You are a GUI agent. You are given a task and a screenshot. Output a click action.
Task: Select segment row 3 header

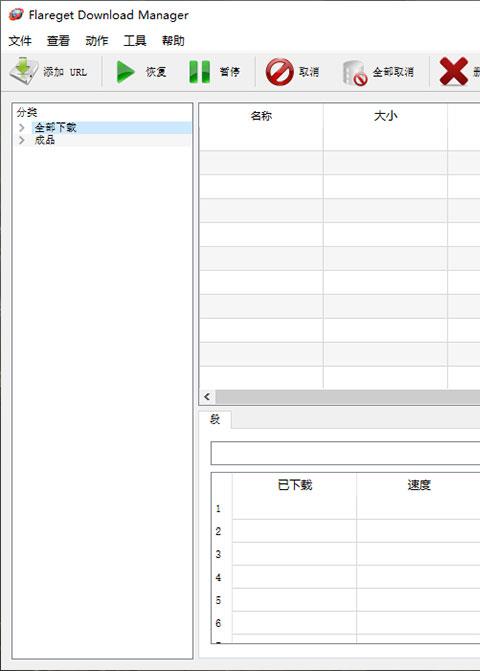click(x=219, y=555)
